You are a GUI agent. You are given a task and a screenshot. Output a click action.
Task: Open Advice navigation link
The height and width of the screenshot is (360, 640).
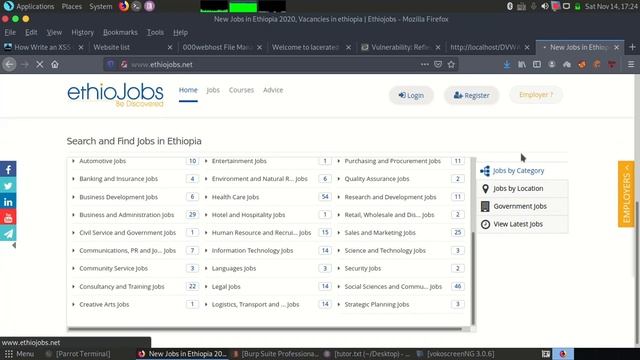coord(273,90)
